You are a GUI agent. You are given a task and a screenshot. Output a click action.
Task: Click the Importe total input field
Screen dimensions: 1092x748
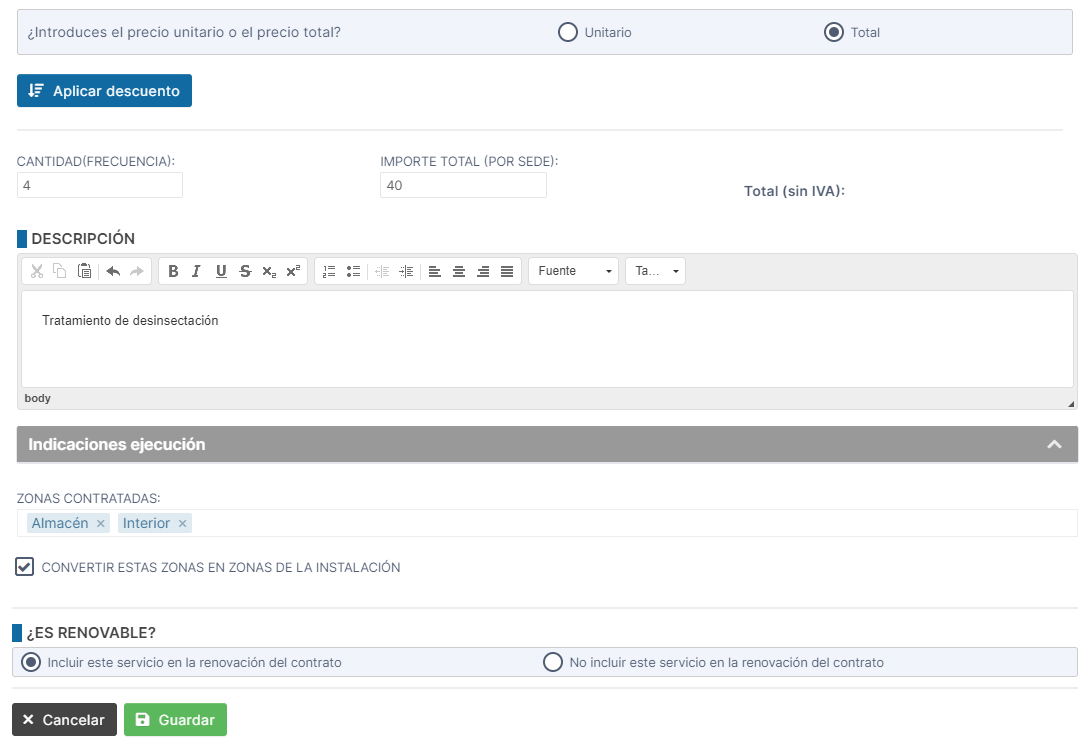coord(463,185)
